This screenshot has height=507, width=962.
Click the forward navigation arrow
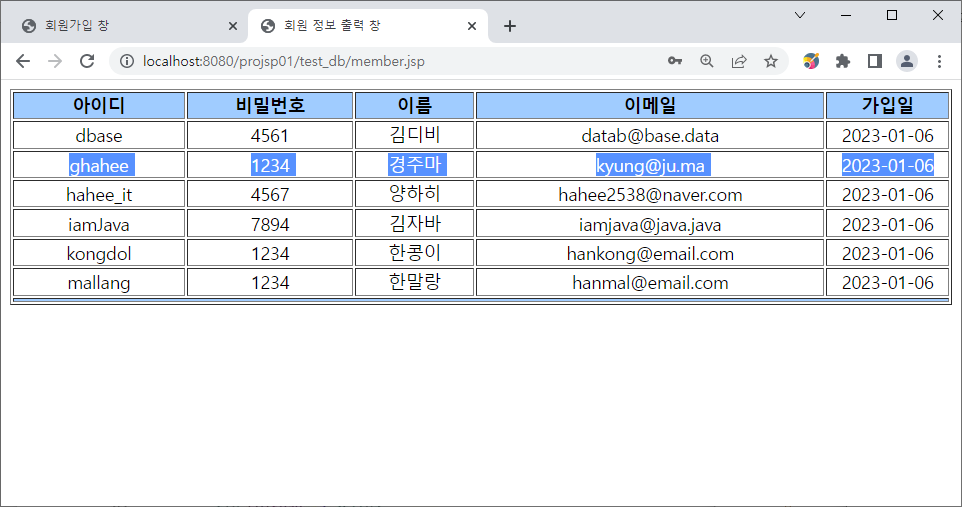point(55,61)
